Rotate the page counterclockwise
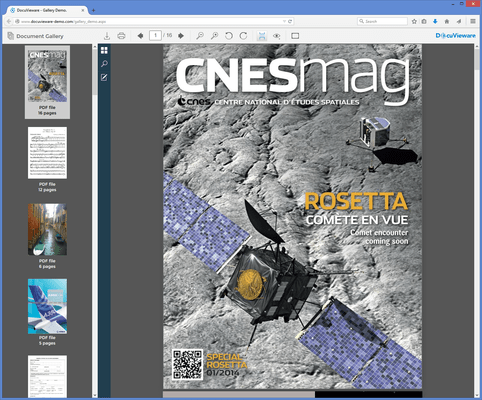This screenshot has height=400, width=482. click(229, 36)
